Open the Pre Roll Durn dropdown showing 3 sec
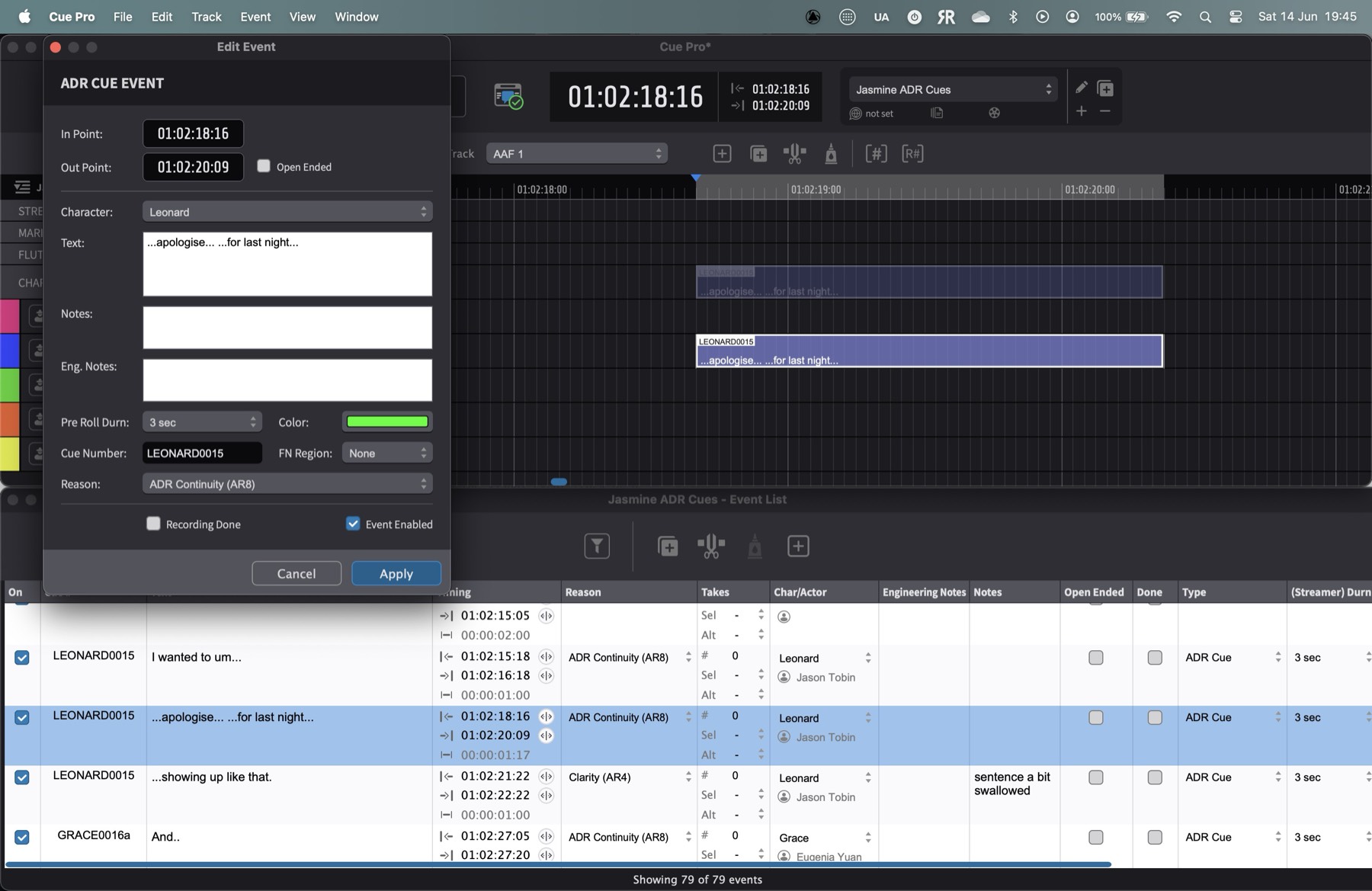 pyautogui.click(x=202, y=421)
